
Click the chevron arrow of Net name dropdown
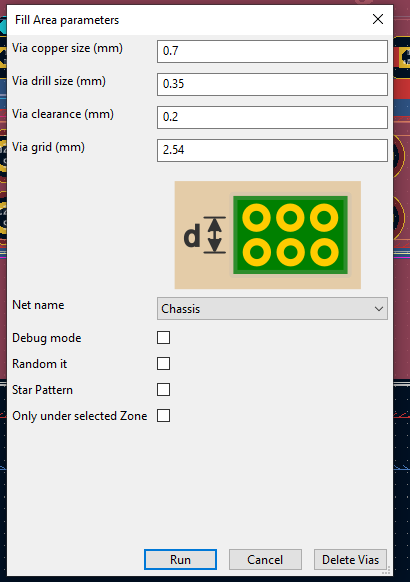378,309
